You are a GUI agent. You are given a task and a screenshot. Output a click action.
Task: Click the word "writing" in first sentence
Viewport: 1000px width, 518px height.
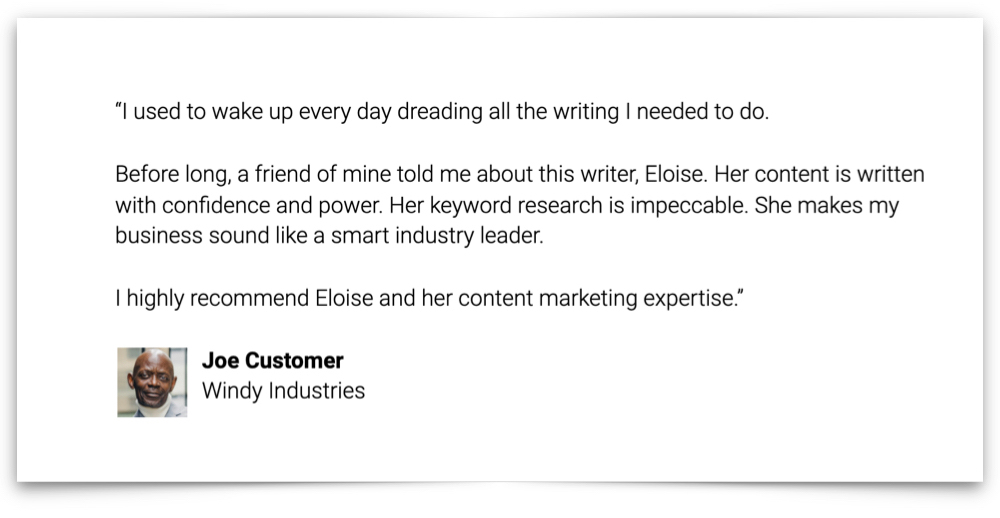[x=586, y=112]
